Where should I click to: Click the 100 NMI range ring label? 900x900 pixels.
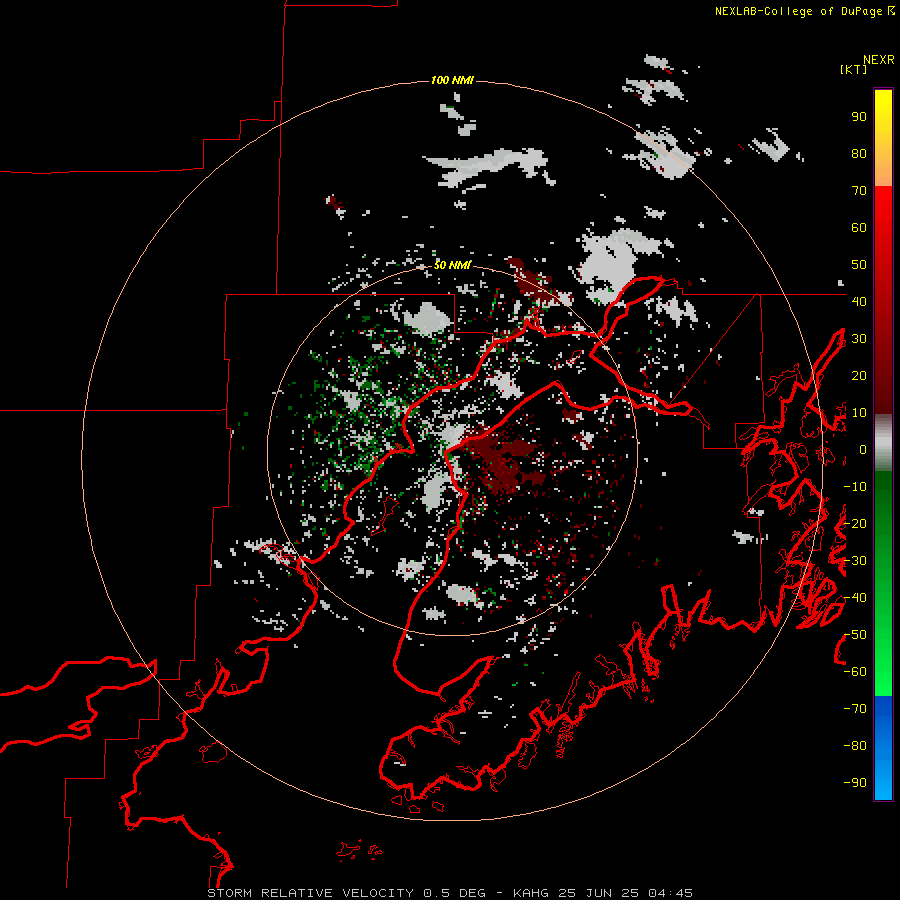pos(452,80)
